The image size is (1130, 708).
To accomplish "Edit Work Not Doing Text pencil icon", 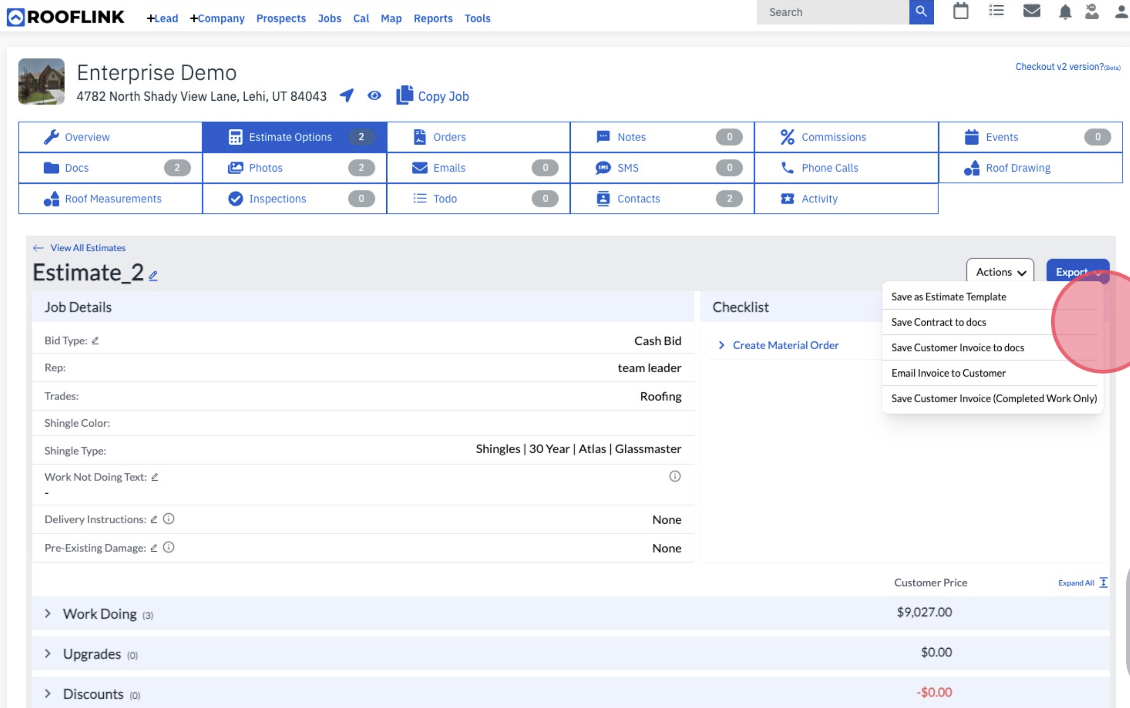I will [x=154, y=477].
